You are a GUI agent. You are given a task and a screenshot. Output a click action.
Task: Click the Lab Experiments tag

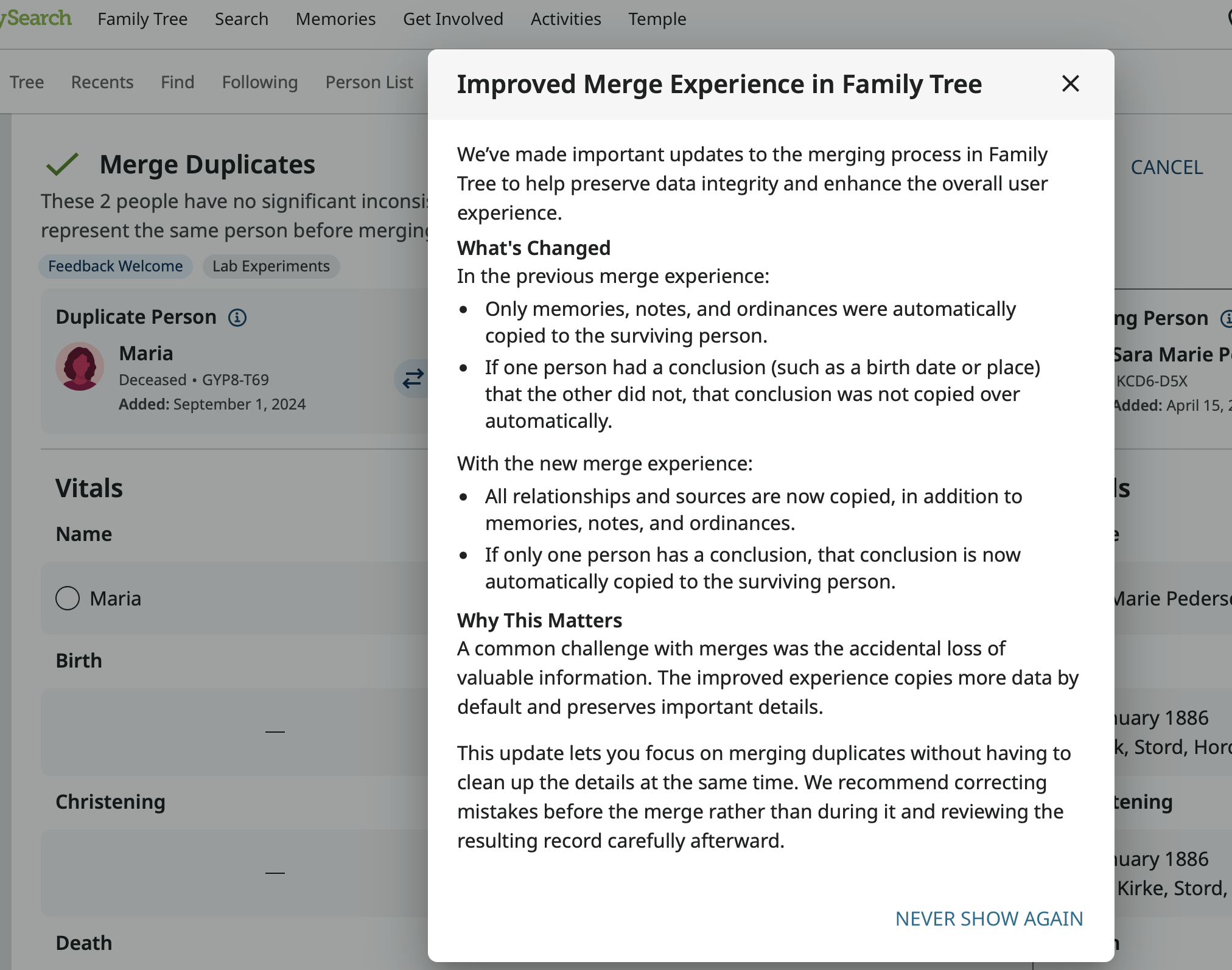point(271,266)
